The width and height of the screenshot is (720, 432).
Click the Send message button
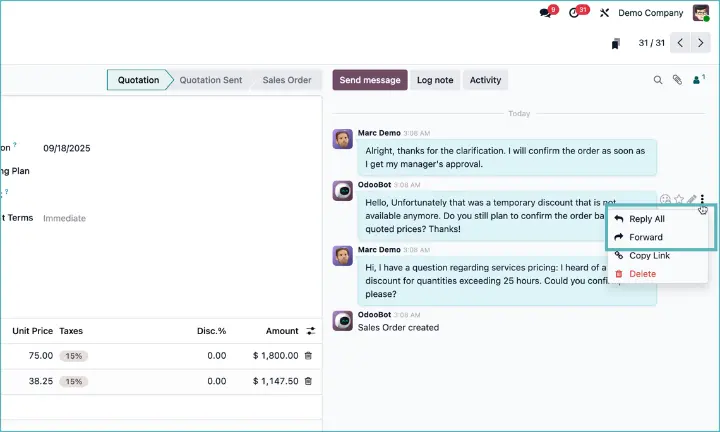tap(369, 80)
